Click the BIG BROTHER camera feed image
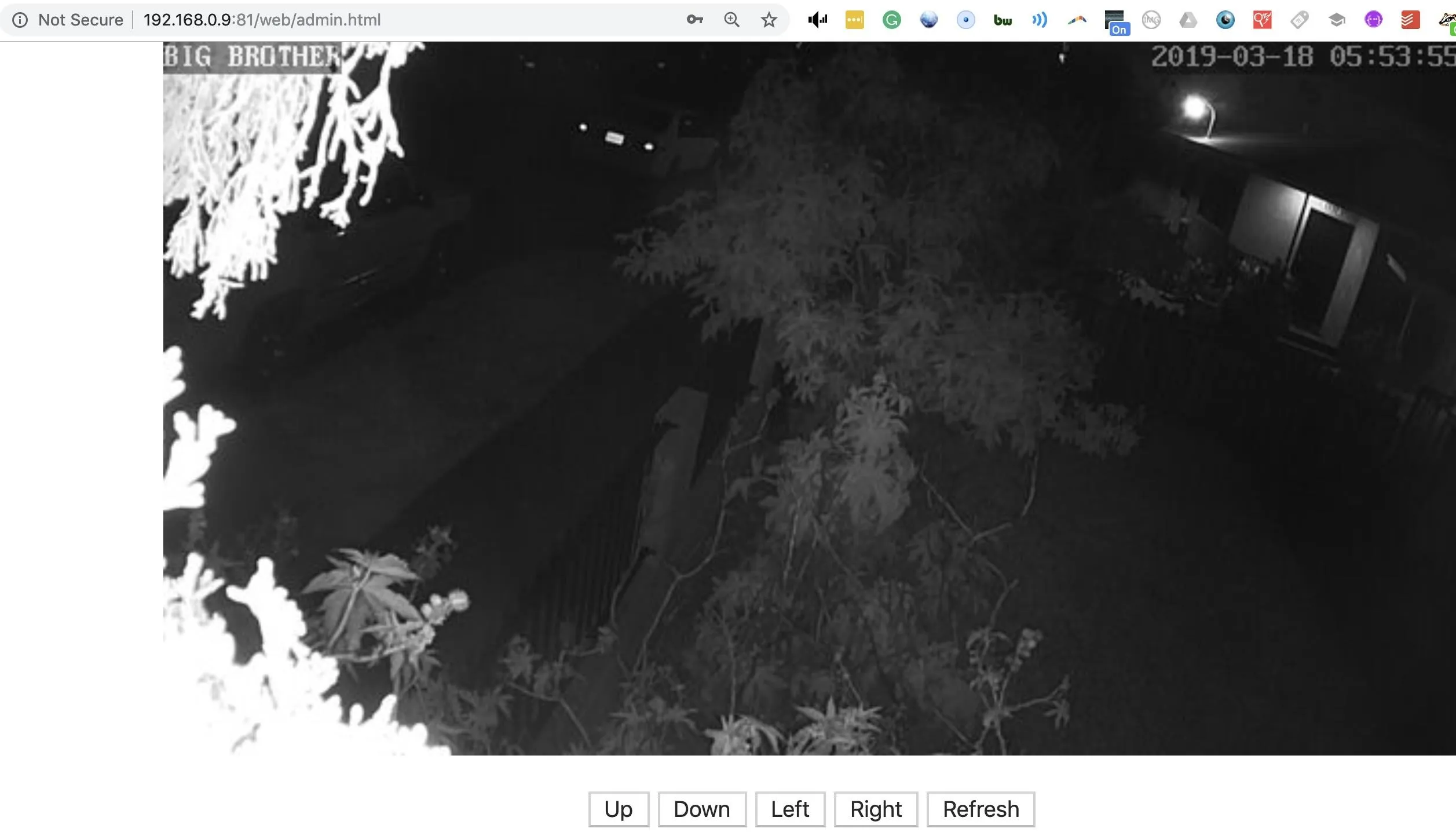1456x832 pixels. pos(810,399)
